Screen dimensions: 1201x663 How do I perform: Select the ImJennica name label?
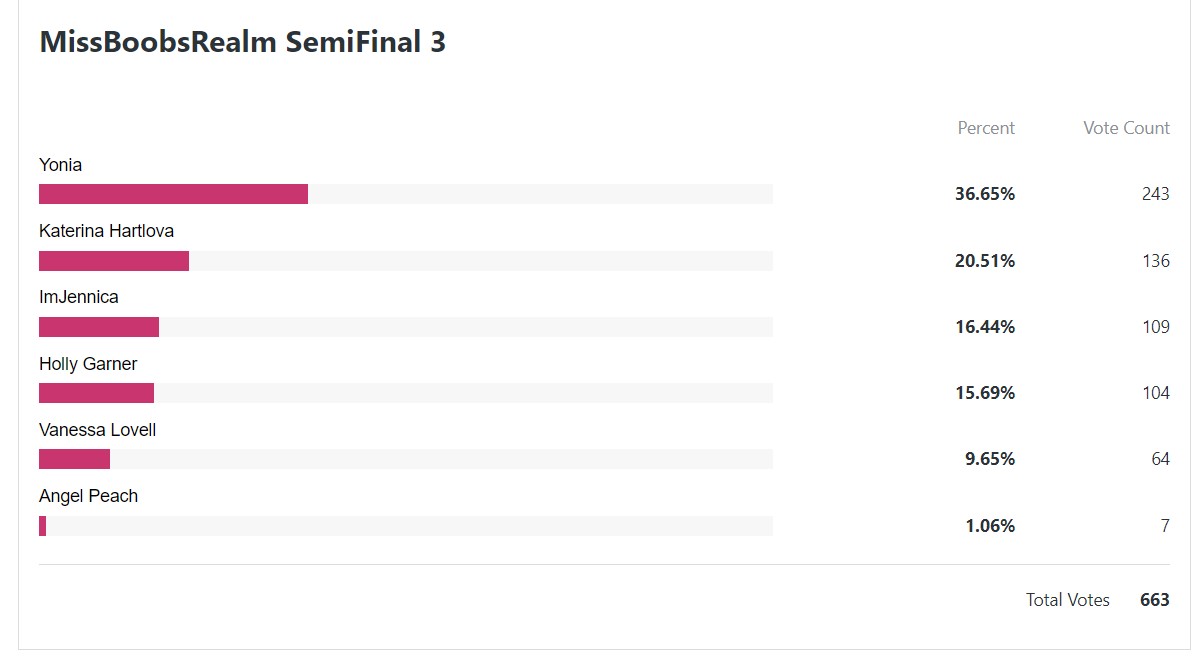coord(78,297)
